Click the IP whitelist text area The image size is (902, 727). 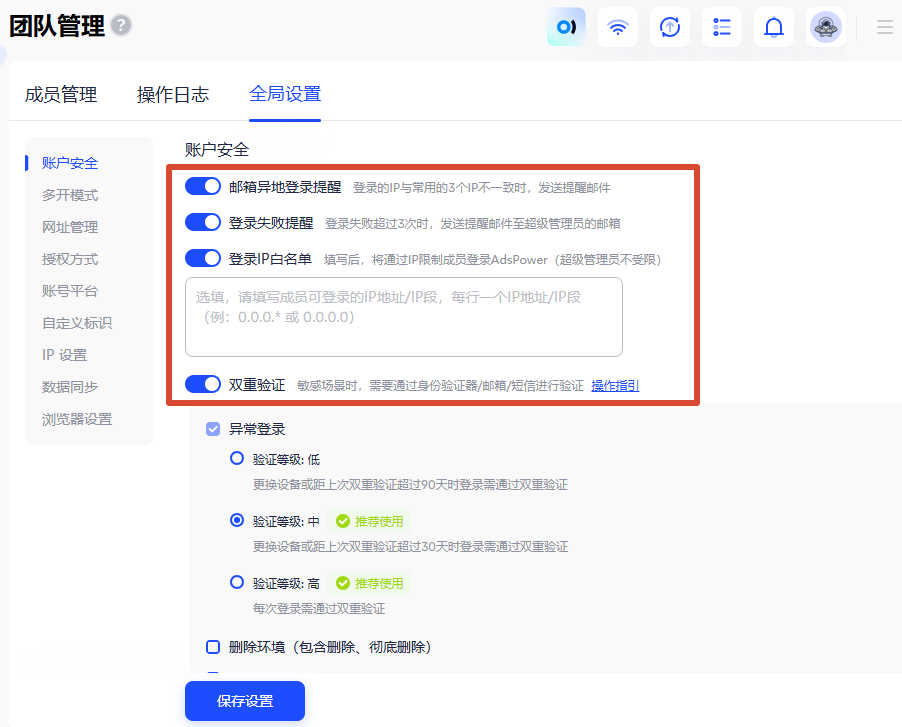pyautogui.click(x=404, y=317)
